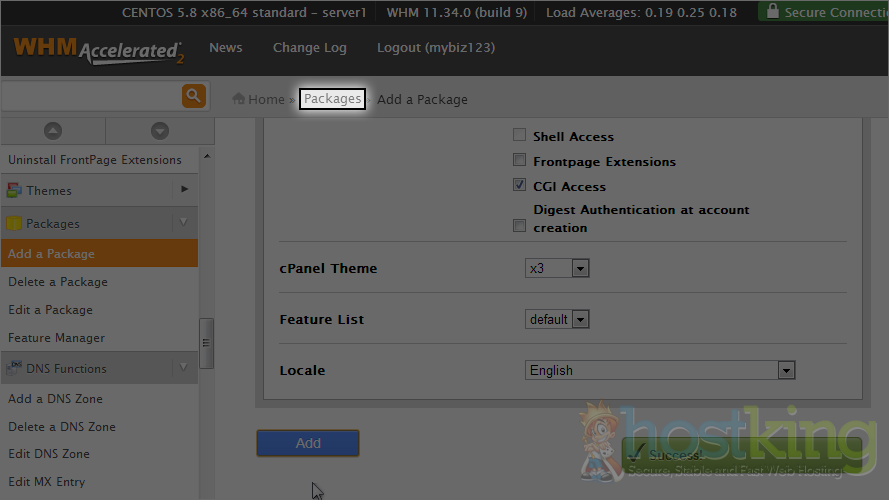Screen dimensions: 889x500
Task: Check the Frontpage Extensions option
Action: point(519,161)
